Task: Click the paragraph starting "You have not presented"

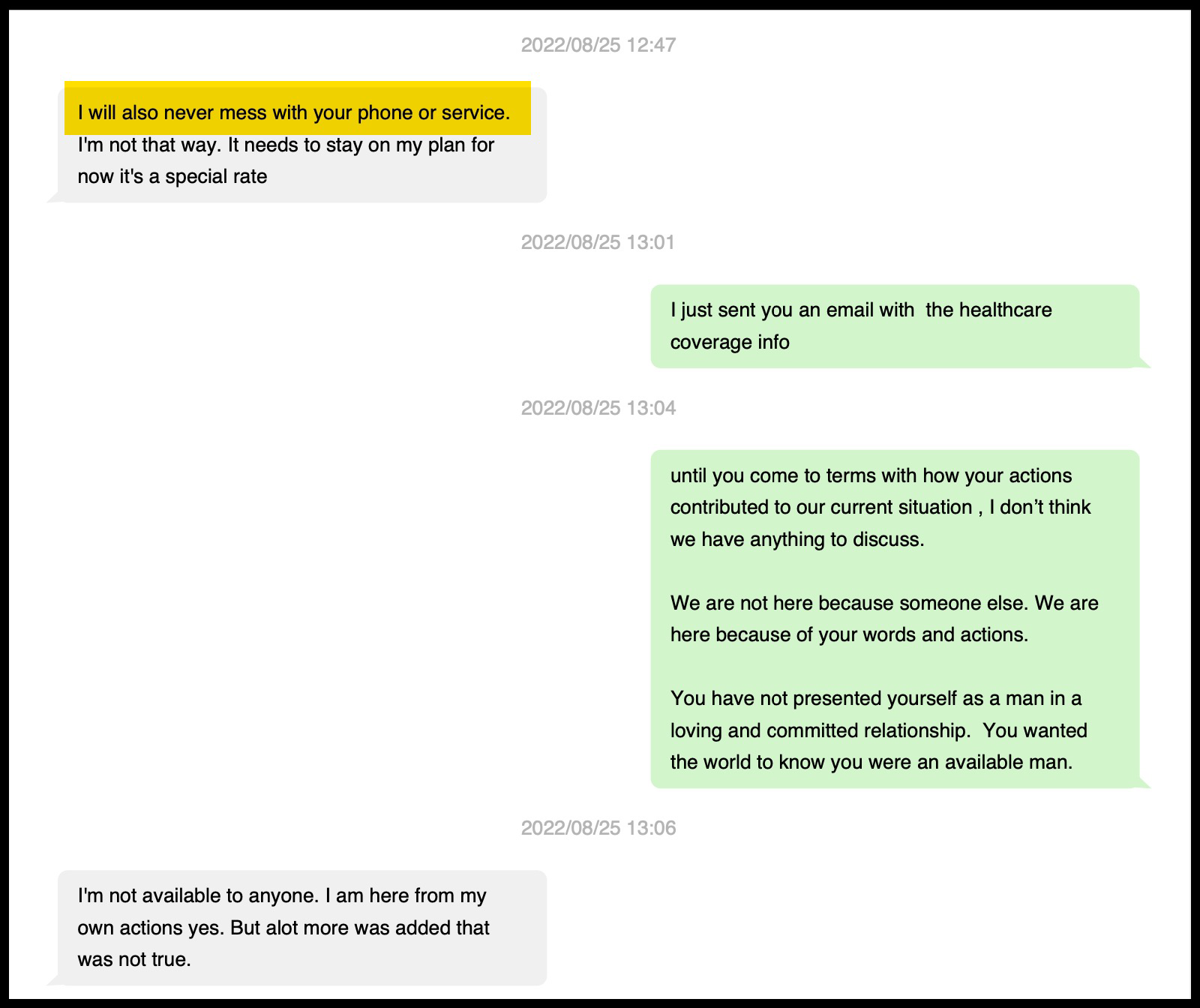Action: click(877, 730)
